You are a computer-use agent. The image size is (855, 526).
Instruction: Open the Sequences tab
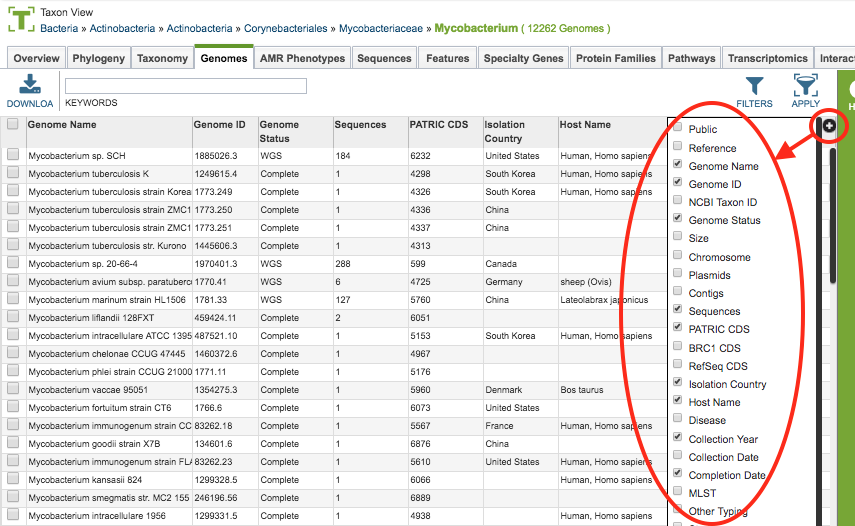384,58
